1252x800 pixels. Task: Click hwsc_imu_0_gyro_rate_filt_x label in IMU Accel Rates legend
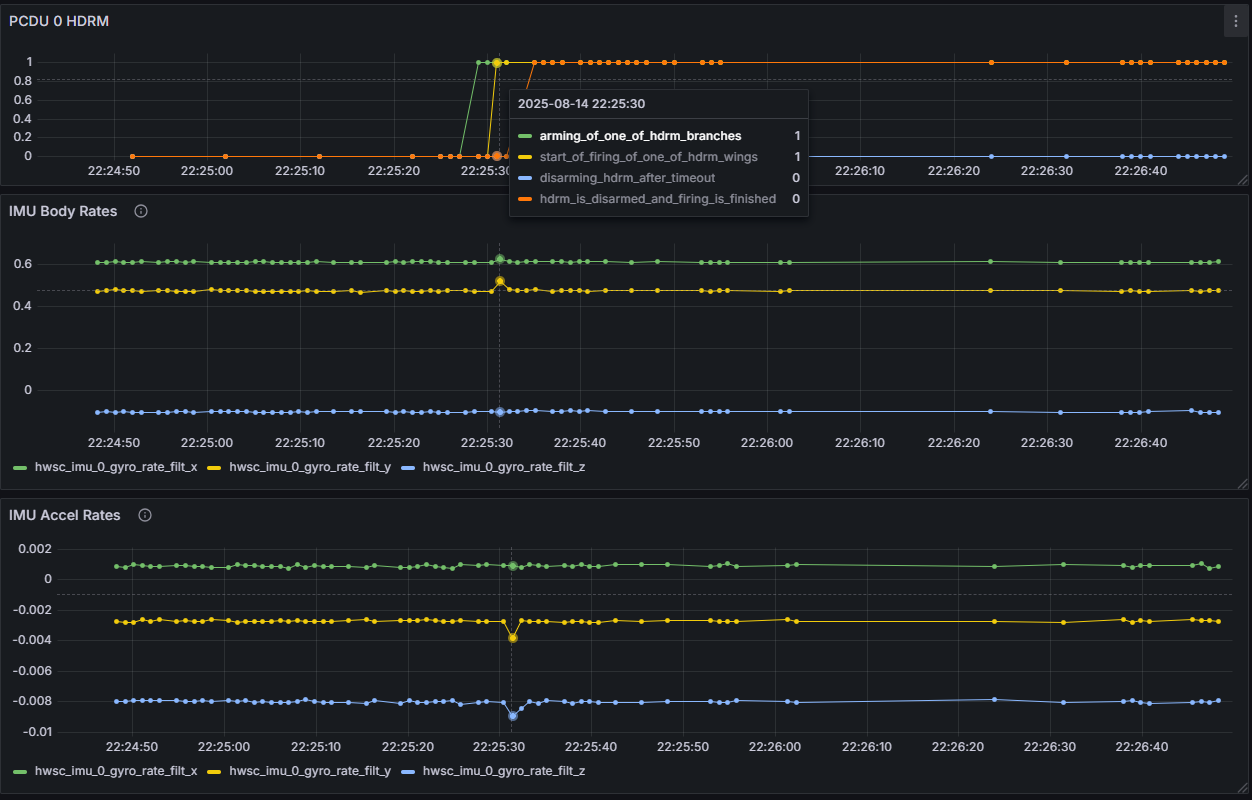pyautogui.click(x=115, y=771)
